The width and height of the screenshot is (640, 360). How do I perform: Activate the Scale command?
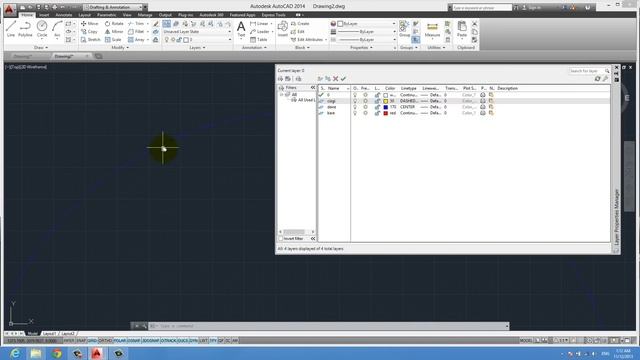point(113,40)
